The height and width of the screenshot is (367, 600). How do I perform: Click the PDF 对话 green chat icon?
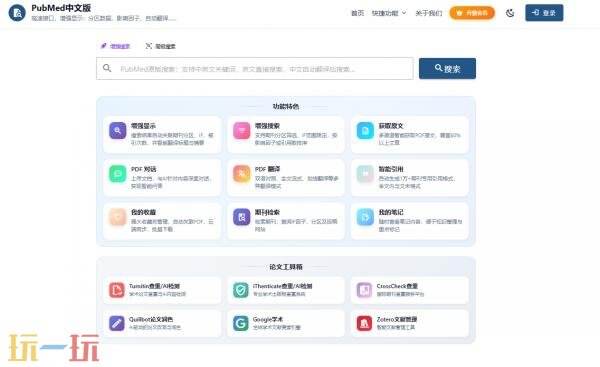(117, 174)
